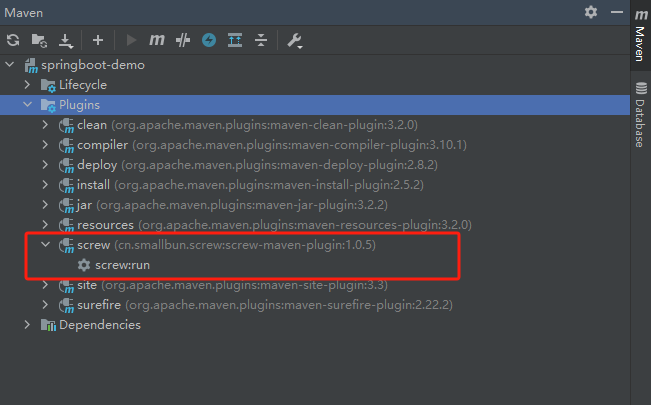
Task: Select deploy plugin icon
Action: (66, 165)
